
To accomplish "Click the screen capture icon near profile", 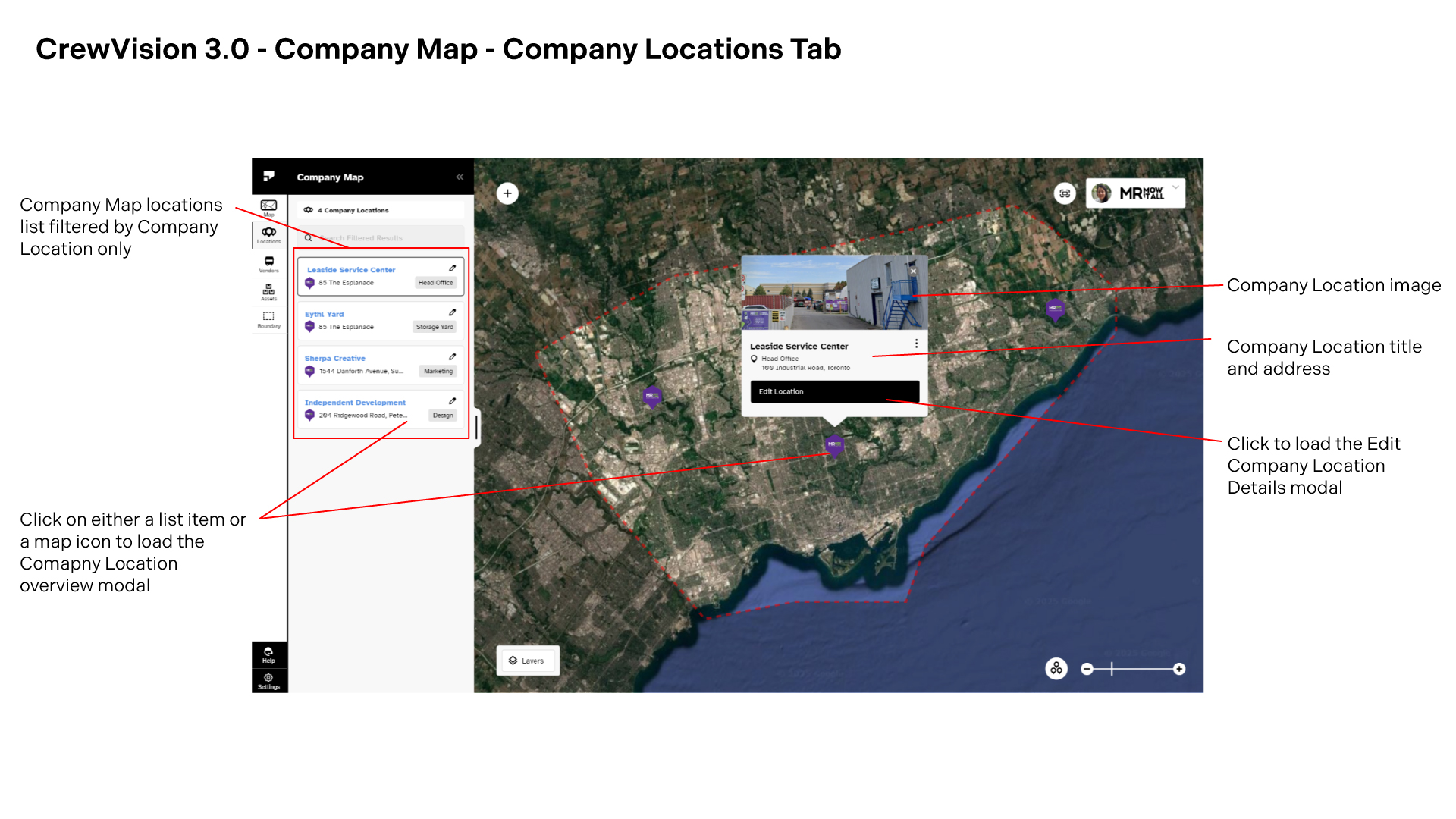I will pyautogui.click(x=1065, y=193).
